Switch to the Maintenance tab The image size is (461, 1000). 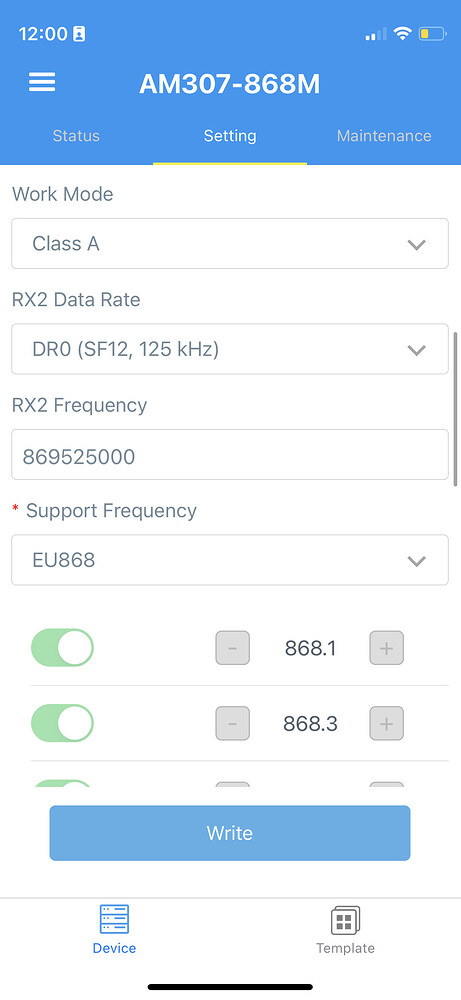(x=384, y=136)
